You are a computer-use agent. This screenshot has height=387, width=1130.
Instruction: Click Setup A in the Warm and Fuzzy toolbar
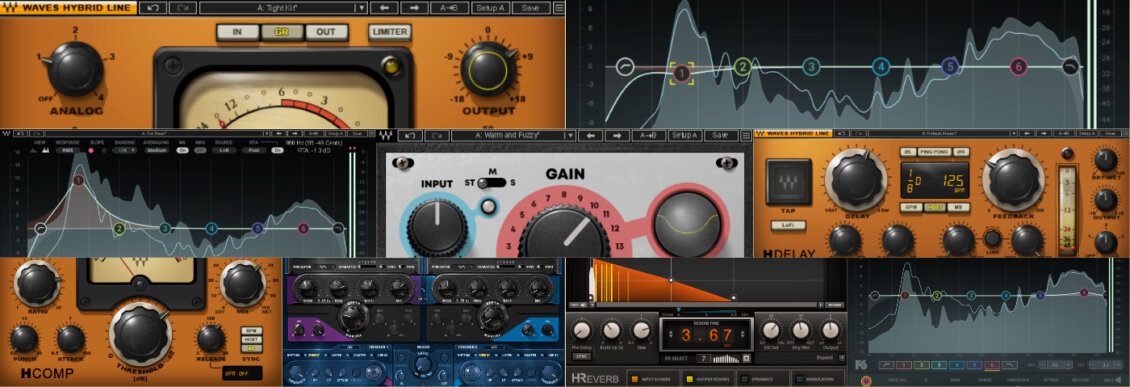coord(683,135)
